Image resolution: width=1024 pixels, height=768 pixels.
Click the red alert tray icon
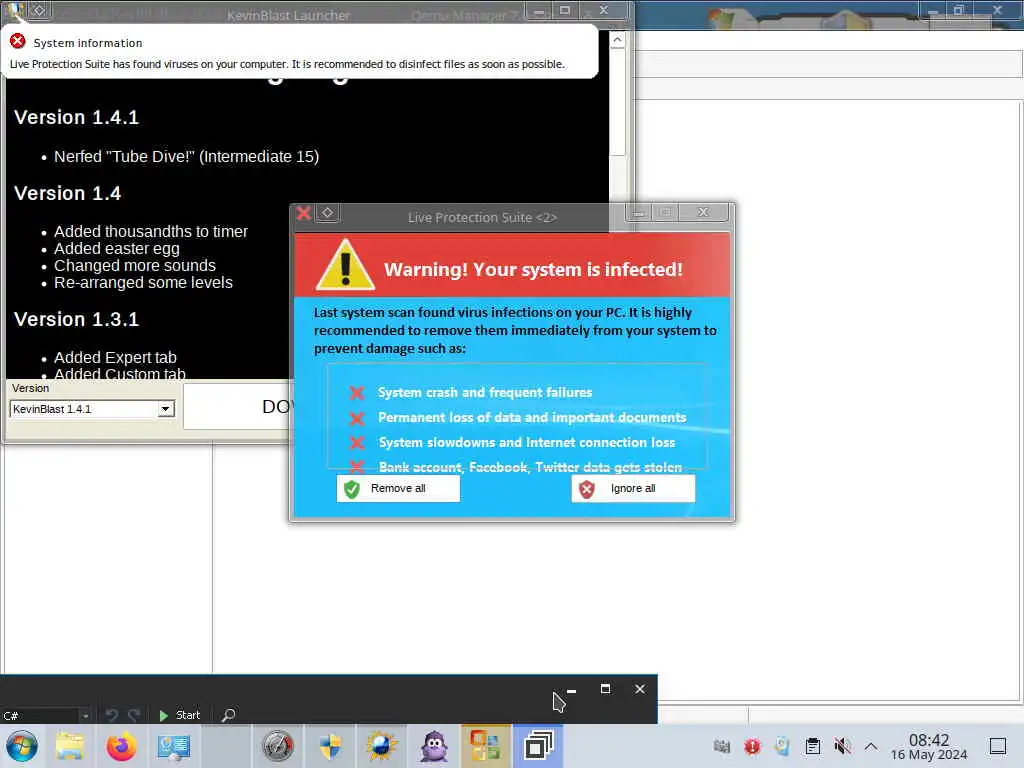(x=752, y=746)
